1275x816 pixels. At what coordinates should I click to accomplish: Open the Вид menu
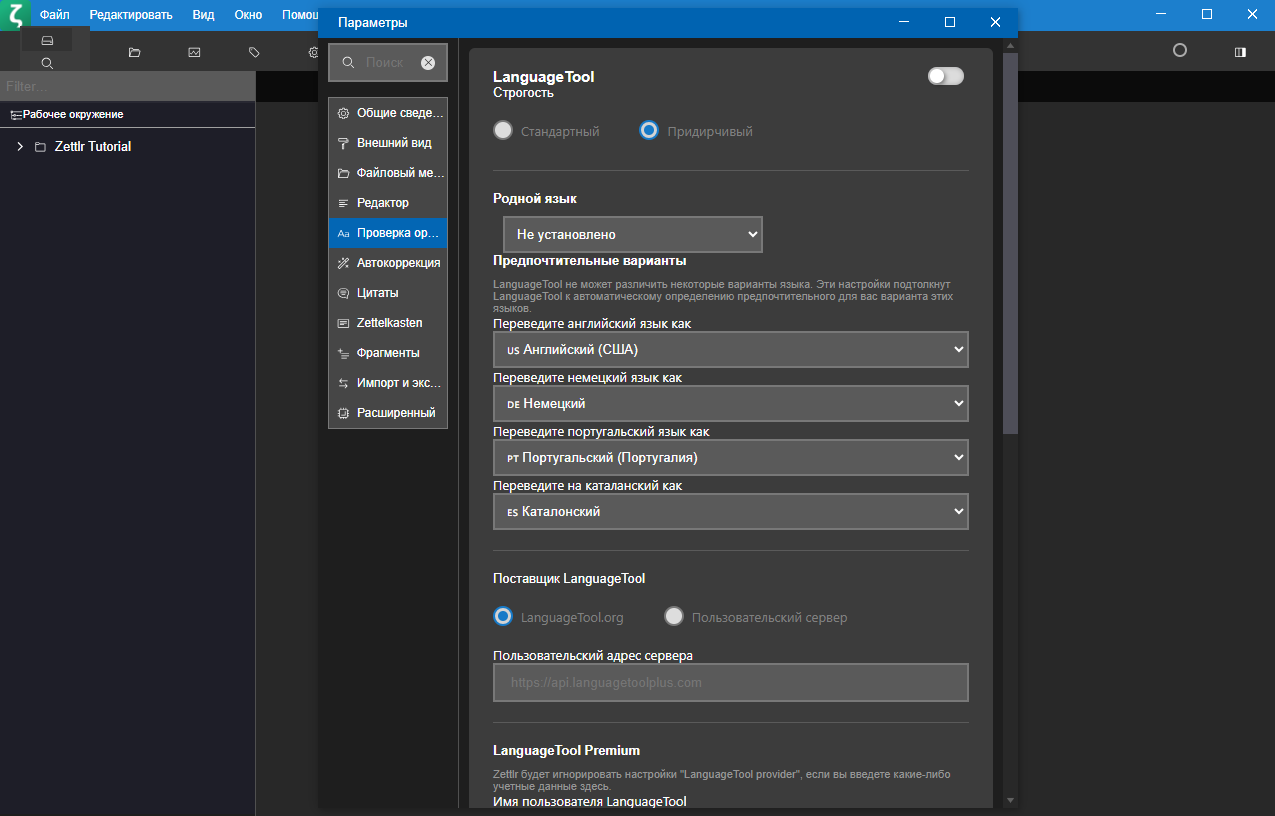coord(203,15)
